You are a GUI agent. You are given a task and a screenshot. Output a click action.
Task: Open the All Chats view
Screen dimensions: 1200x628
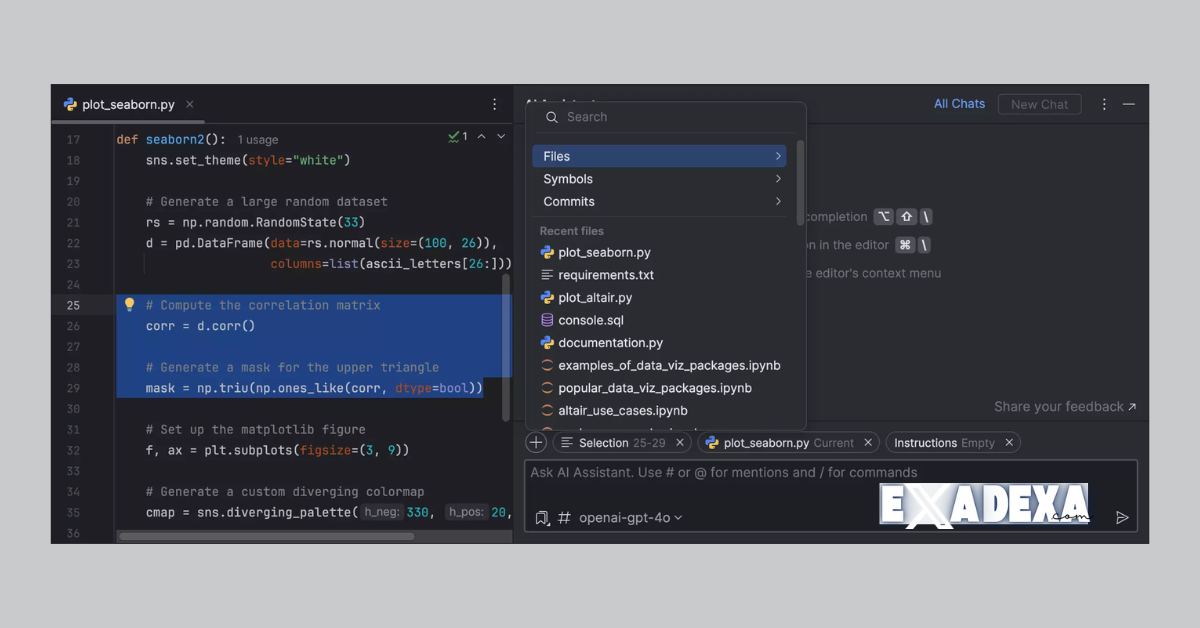[959, 104]
